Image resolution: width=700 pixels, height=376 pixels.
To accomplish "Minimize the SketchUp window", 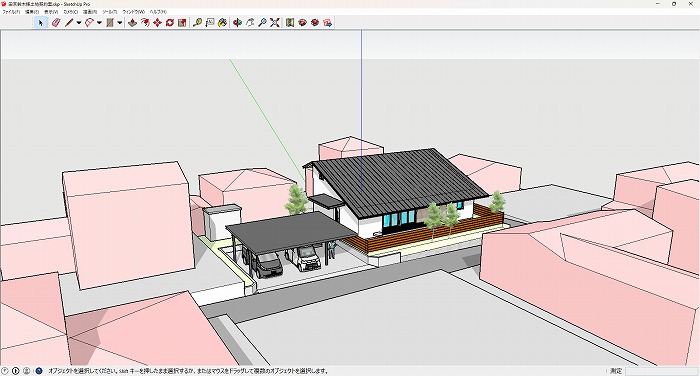I will (658, 4).
